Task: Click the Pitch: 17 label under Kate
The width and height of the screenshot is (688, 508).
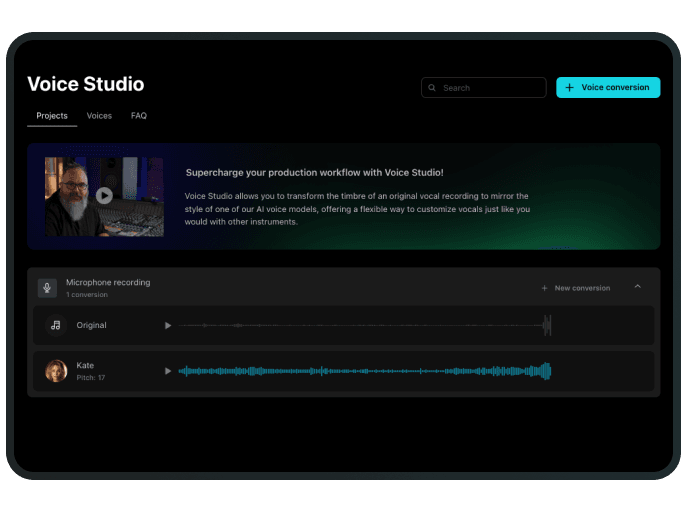Action: 91,378
